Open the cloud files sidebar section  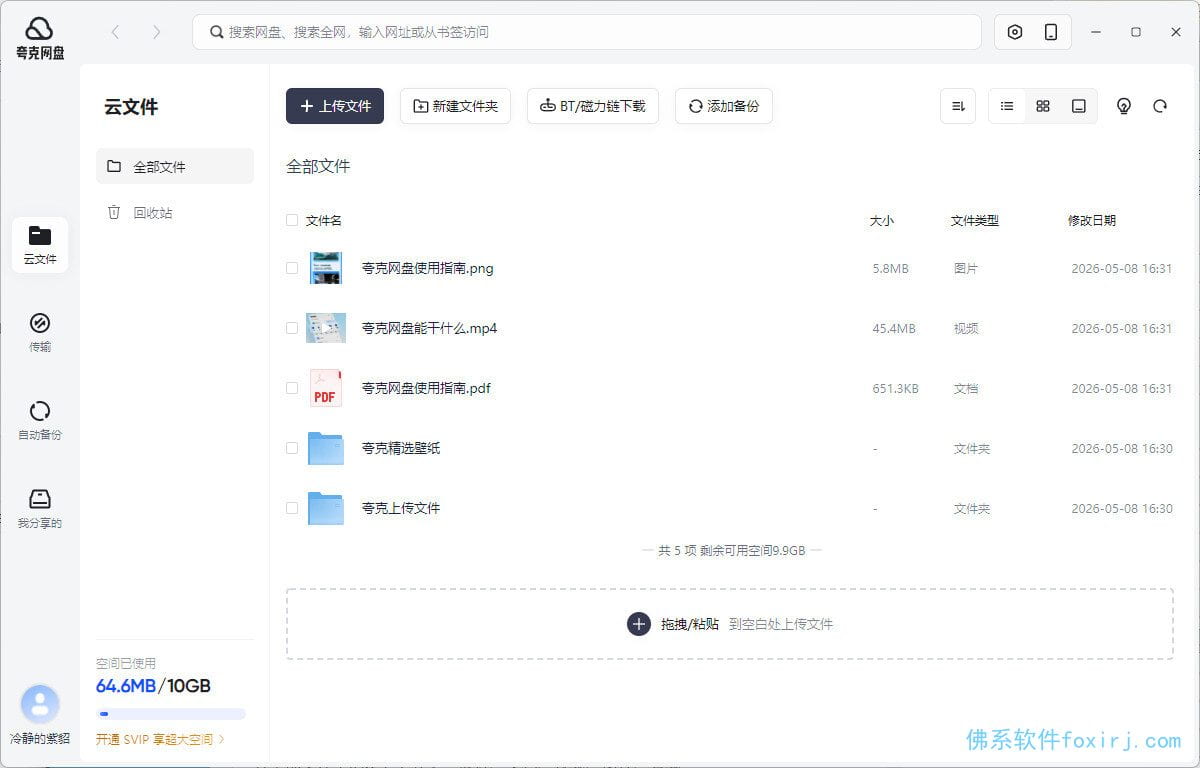pyautogui.click(x=40, y=245)
